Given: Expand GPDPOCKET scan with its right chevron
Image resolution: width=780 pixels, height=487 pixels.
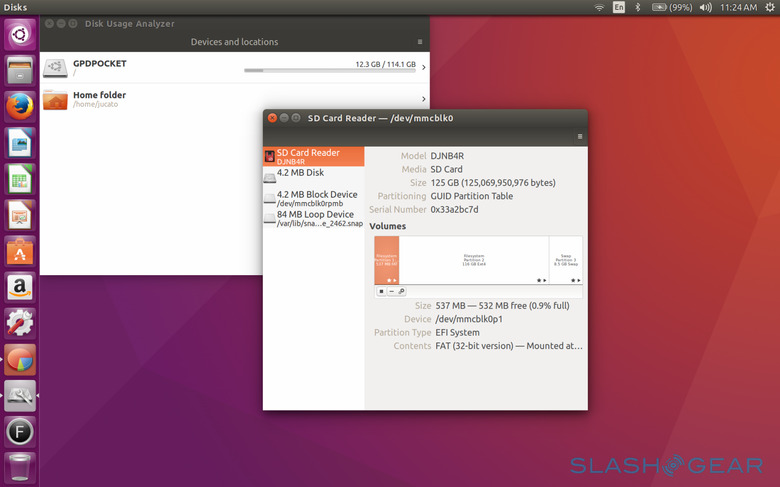Looking at the screenshot, I should (424, 67).
